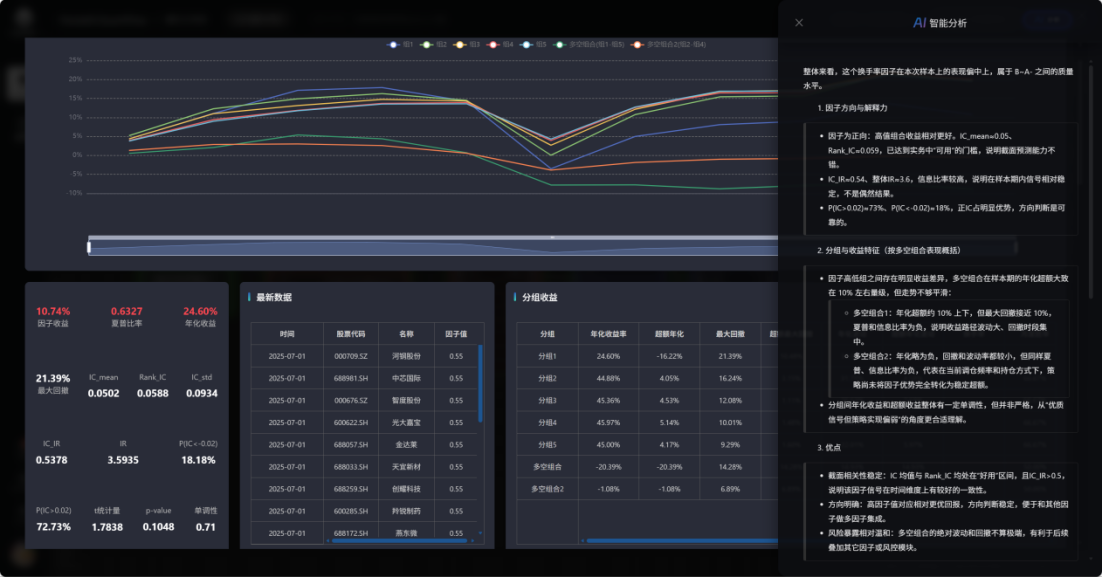The height and width of the screenshot is (578, 1102).
Task: Toggle 组1 series in chart legend
Action: (395, 44)
